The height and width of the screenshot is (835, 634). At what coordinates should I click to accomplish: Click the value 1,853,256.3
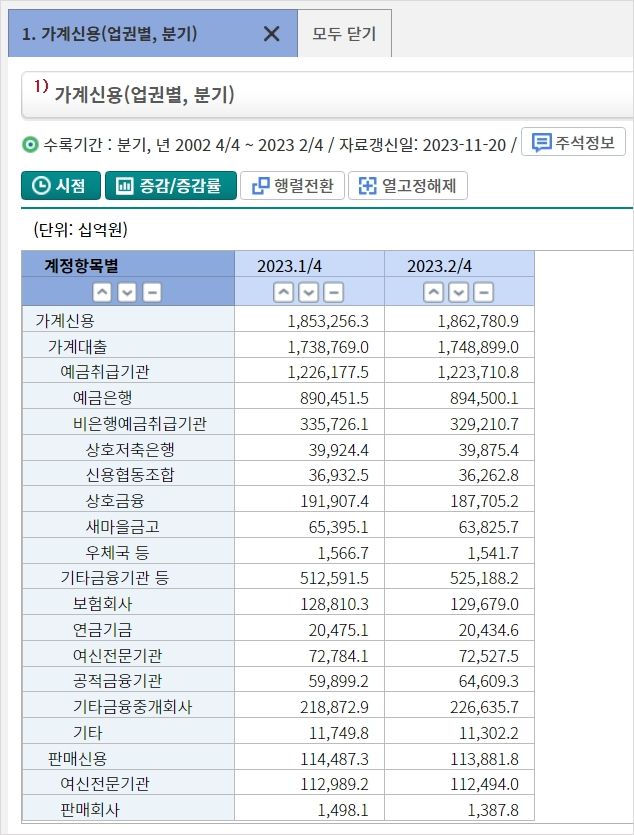pyautogui.click(x=328, y=321)
